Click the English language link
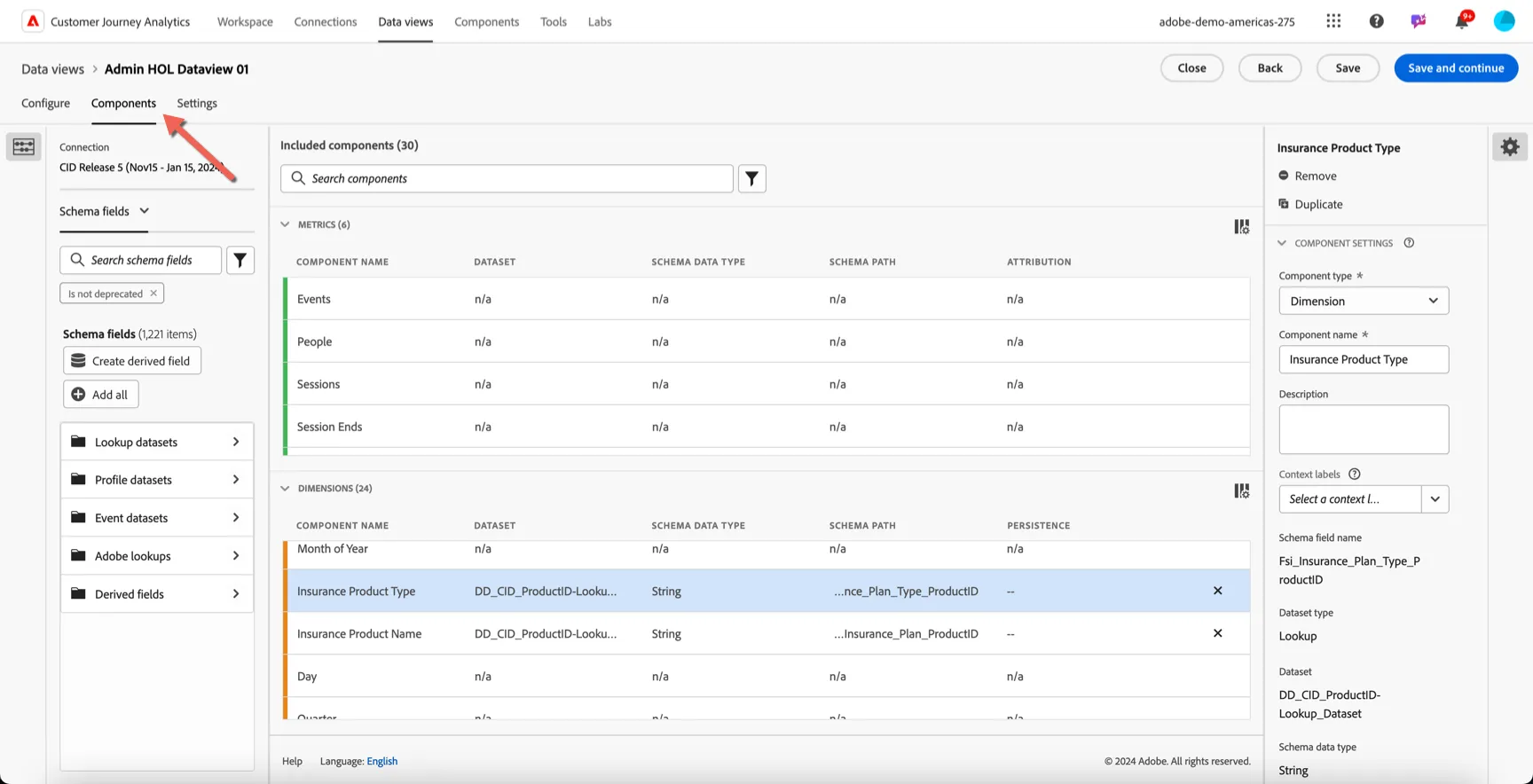Image resolution: width=1533 pixels, height=784 pixels. 382,761
